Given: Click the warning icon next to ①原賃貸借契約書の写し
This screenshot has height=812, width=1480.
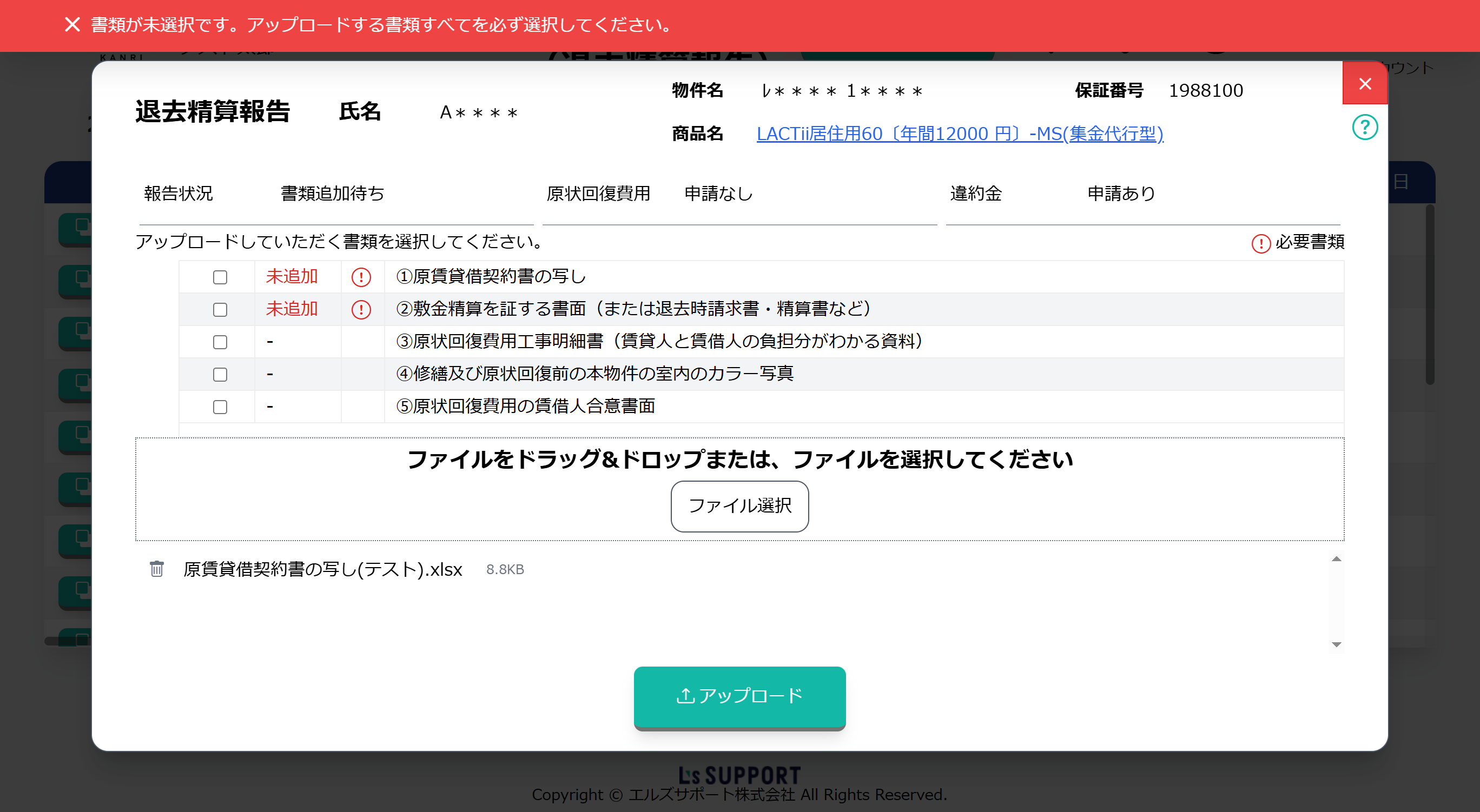Looking at the screenshot, I should point(361,277).
